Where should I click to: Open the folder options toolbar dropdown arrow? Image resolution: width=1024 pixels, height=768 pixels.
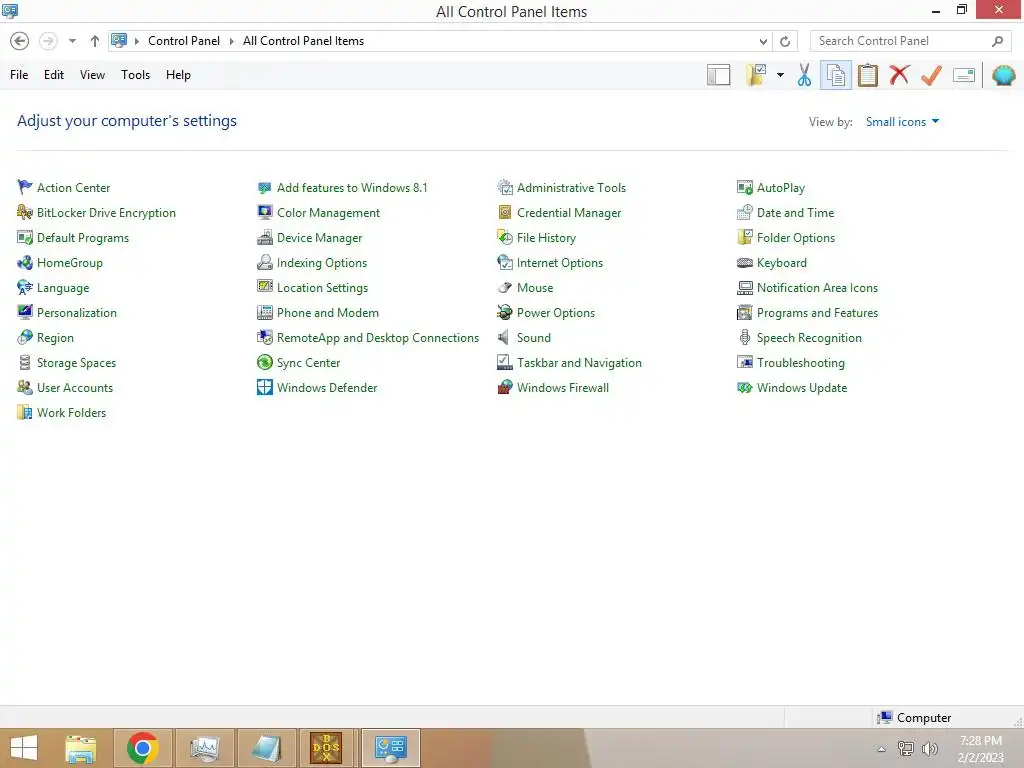tap(780, 75)
